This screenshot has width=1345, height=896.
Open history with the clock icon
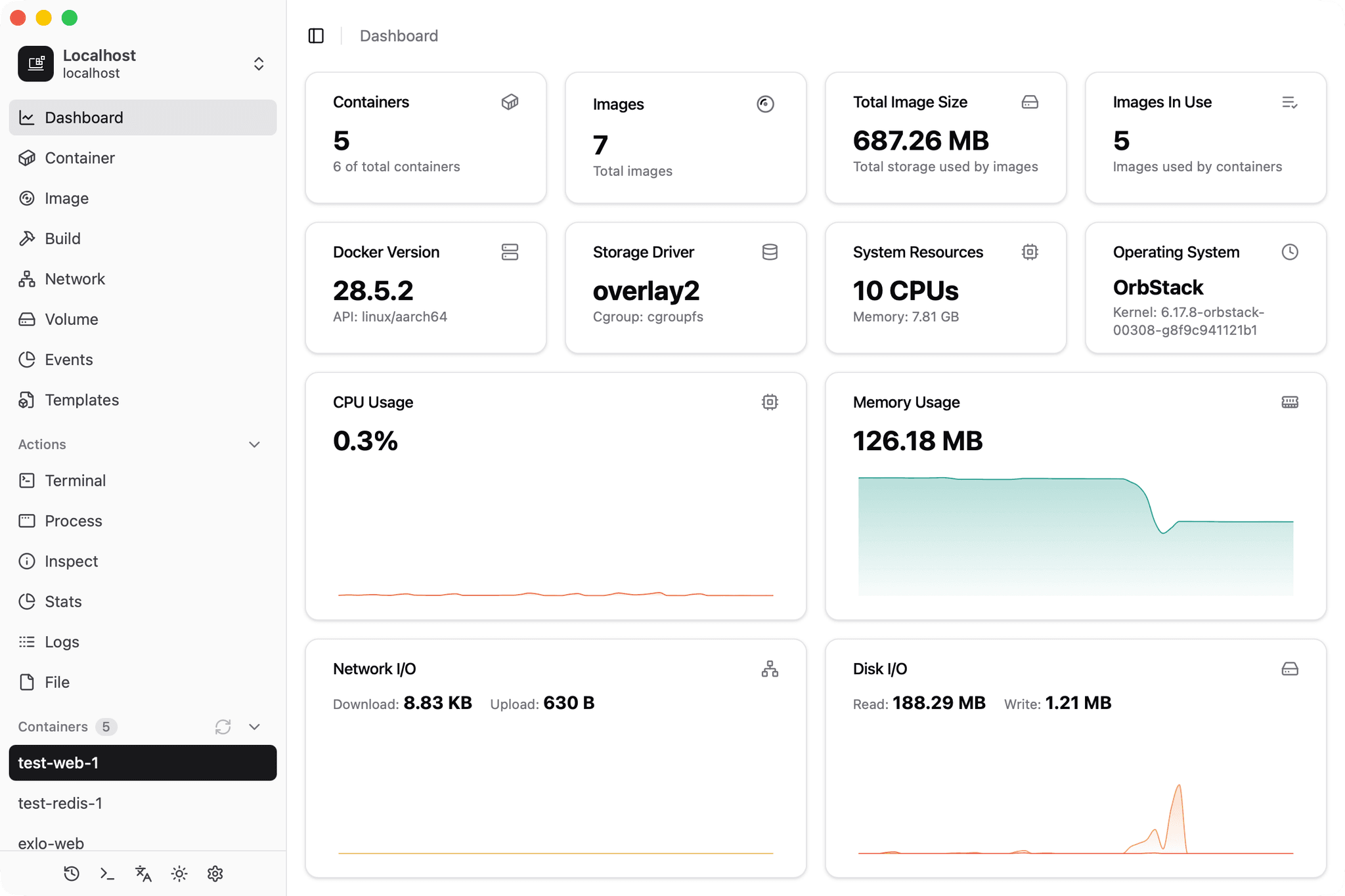(x=72, y=874)
